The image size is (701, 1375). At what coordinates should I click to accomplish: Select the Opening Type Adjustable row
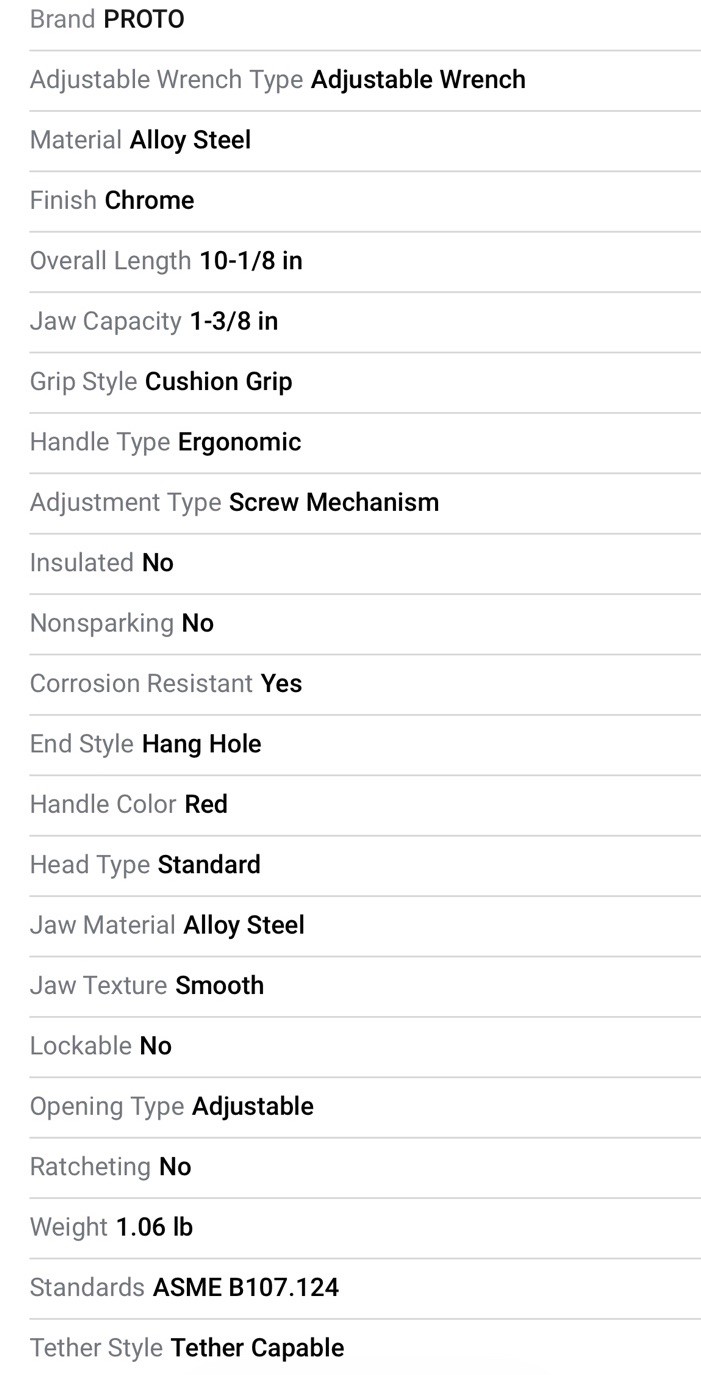click(x=172, y=1107)
